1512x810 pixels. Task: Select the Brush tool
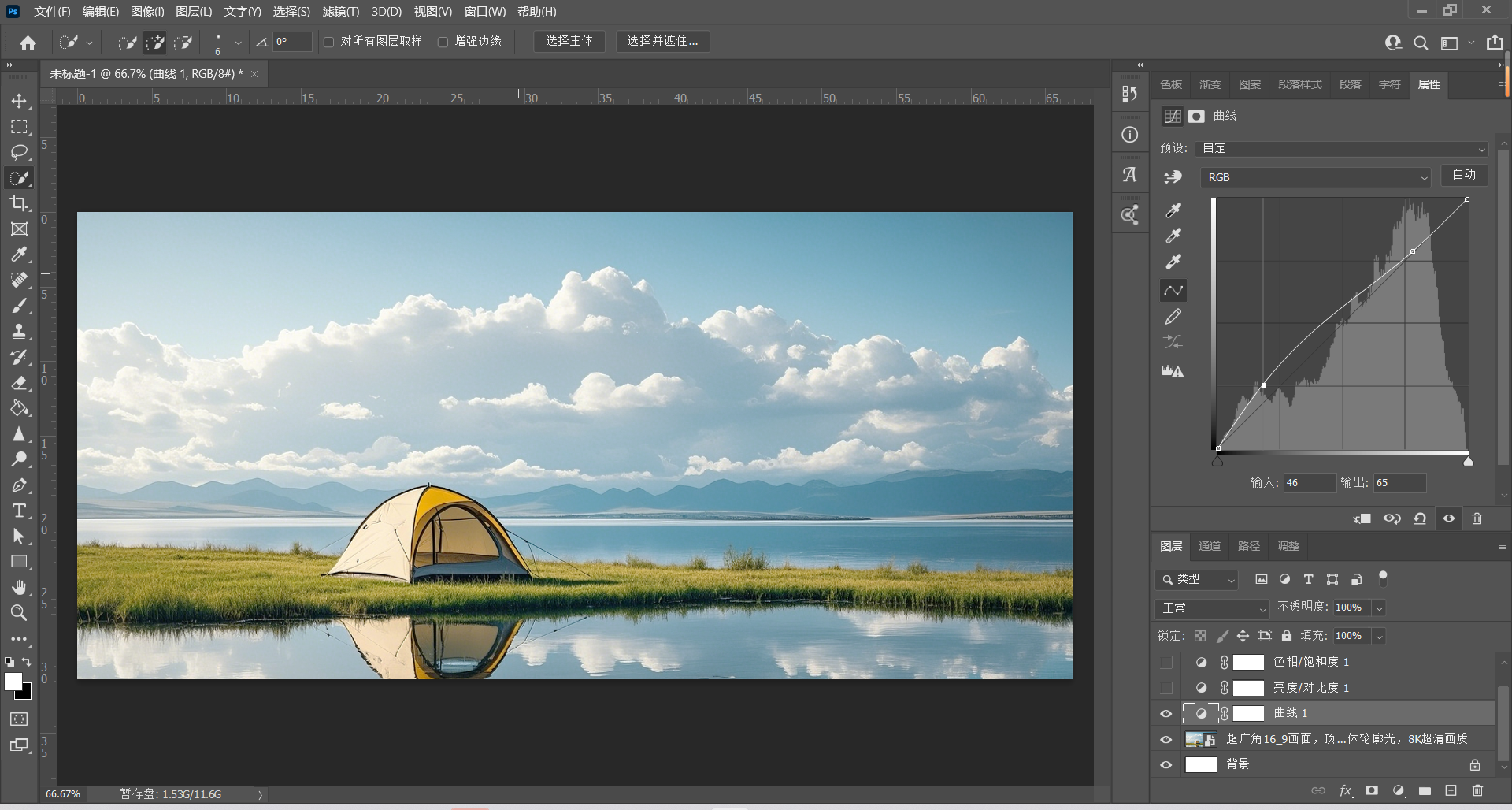[20, 306]
